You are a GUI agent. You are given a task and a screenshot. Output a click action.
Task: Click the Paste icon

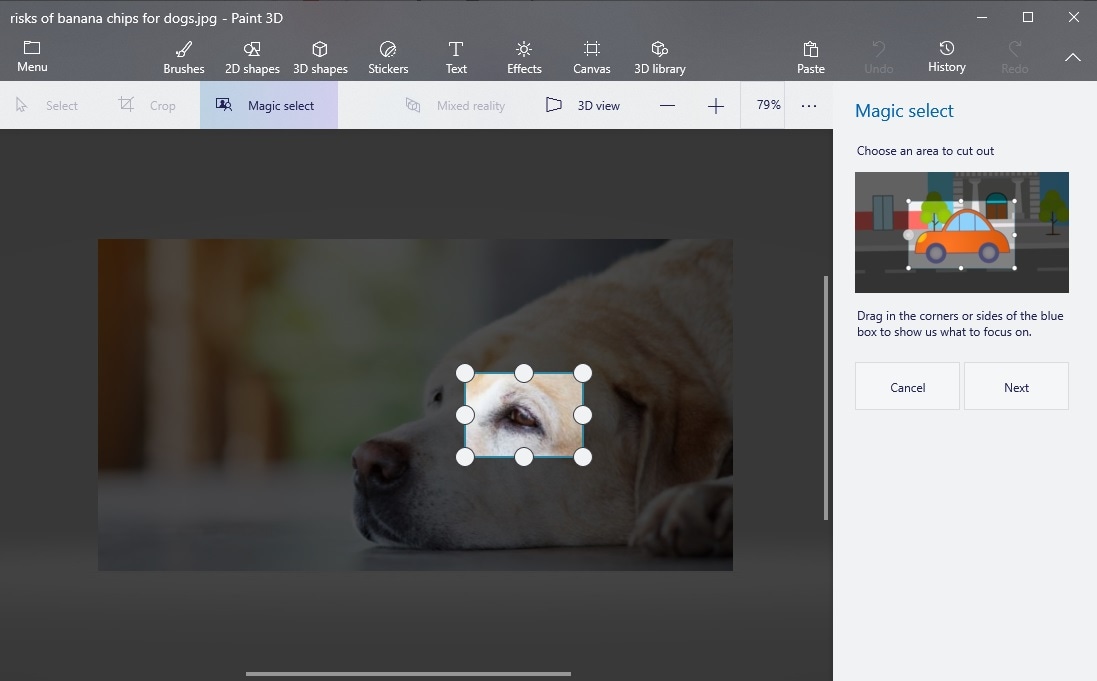(810, 49)
